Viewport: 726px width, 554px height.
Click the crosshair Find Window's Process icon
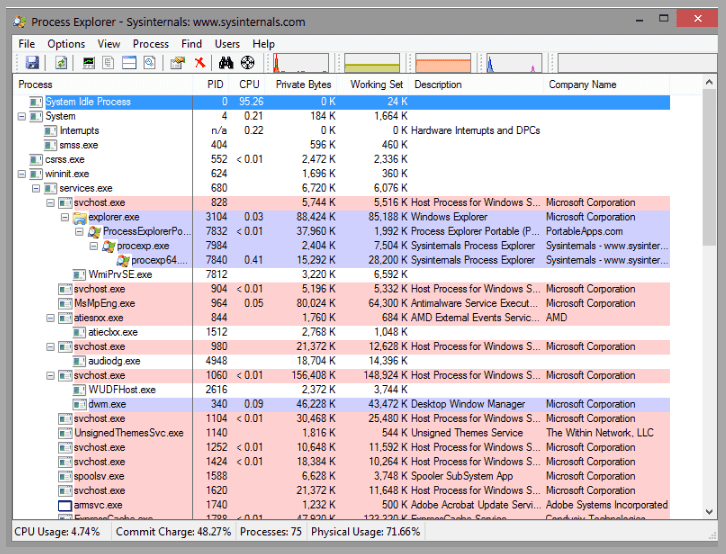click(x=248, y=63)
